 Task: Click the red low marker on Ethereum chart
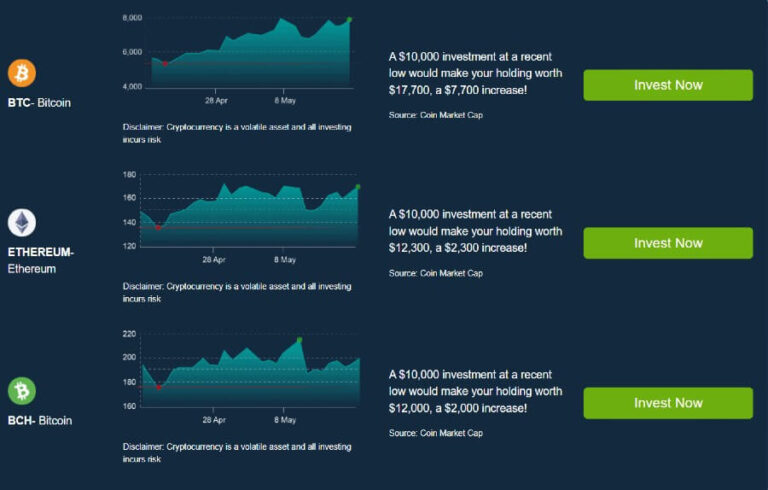(x=158, y=227)
